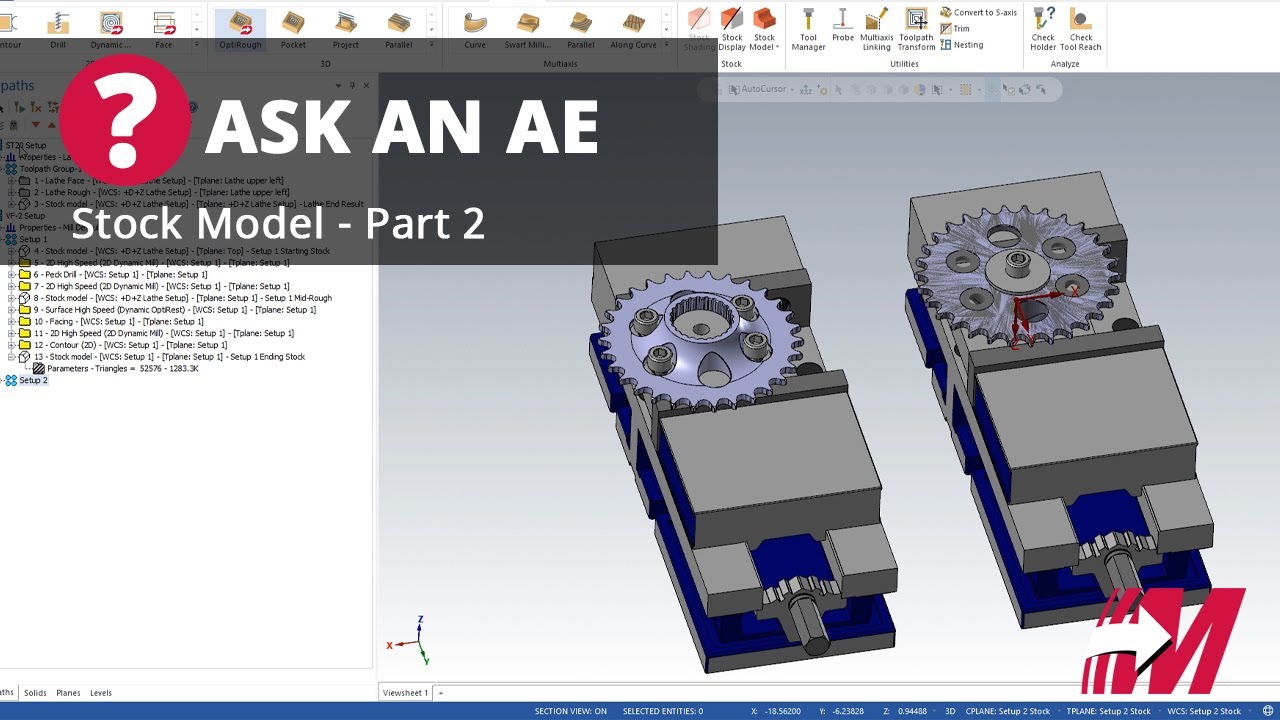The width and height of the screenshot is (1280, 720).
Task: Open the Tool Manager
Action: point(808,30)
